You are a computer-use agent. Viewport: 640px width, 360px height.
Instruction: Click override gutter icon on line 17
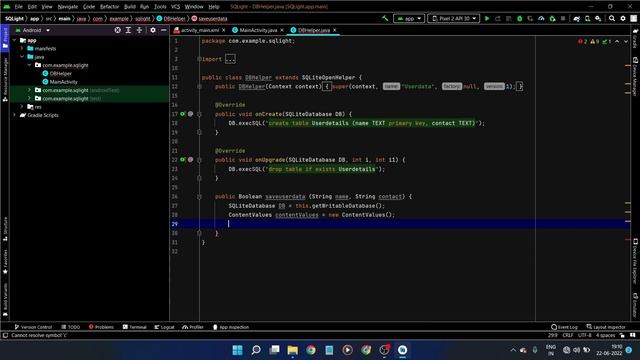(183, 114)
